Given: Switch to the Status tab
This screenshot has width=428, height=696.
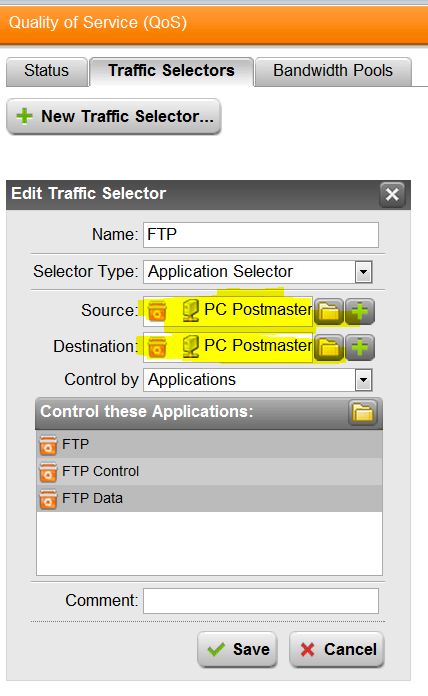Looking at the screenshot, I should click(47, 71).
